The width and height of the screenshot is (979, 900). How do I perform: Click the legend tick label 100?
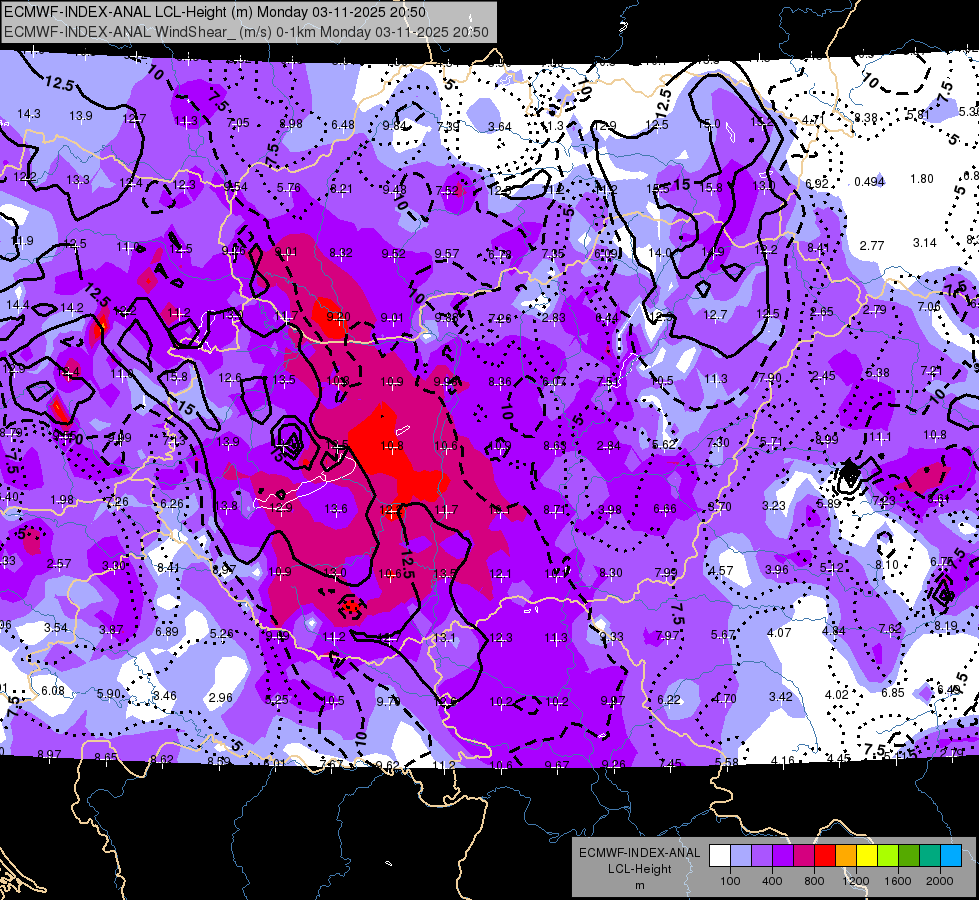(x=730, y=881)
